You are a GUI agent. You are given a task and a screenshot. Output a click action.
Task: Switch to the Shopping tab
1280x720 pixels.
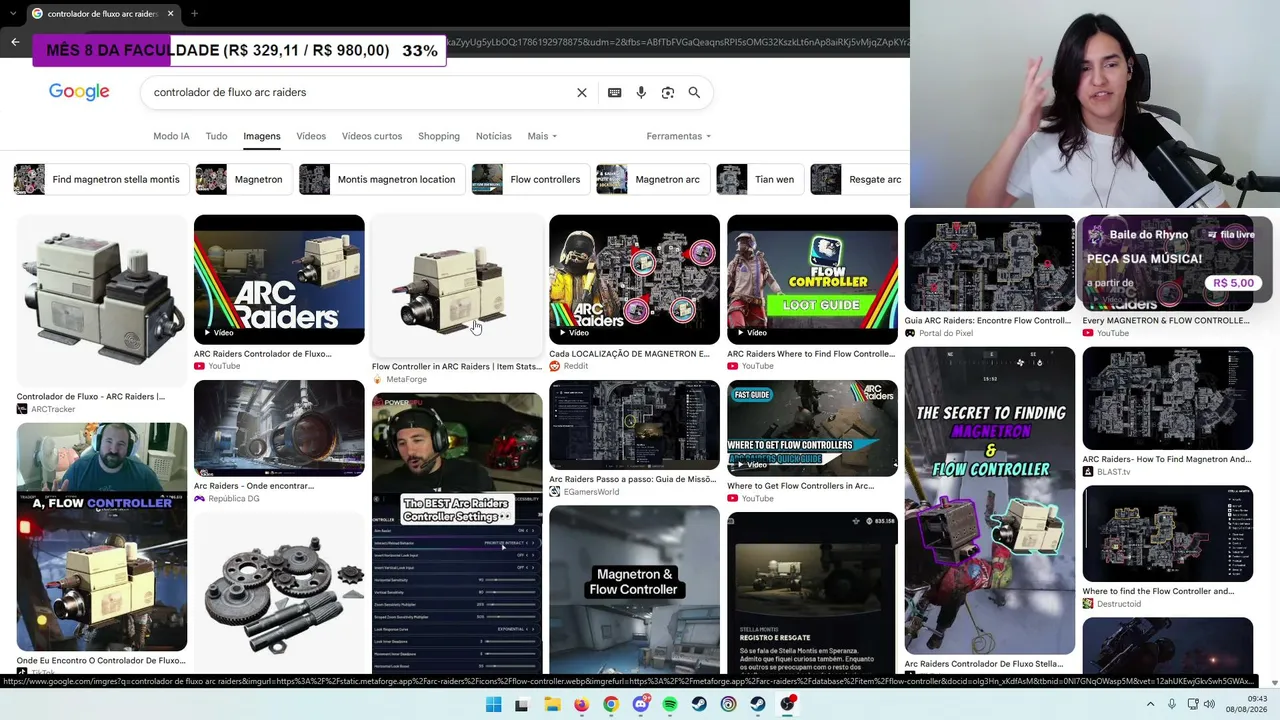click(x=439, y=136)
